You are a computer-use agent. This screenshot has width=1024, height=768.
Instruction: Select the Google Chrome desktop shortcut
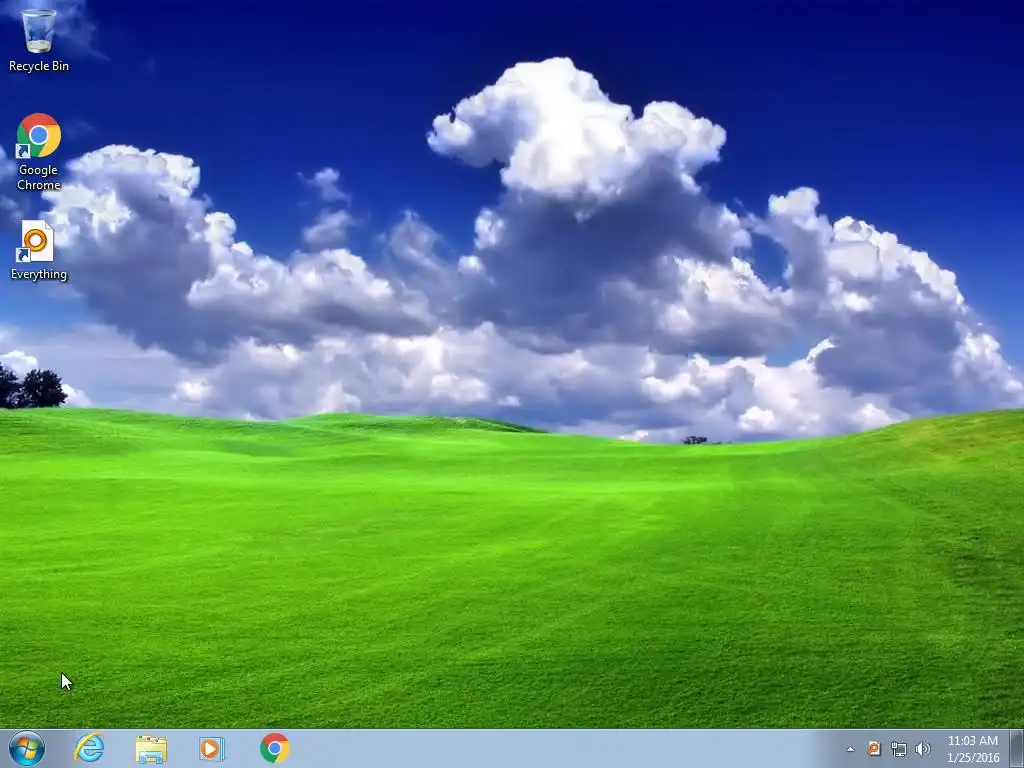click(39, 153)
